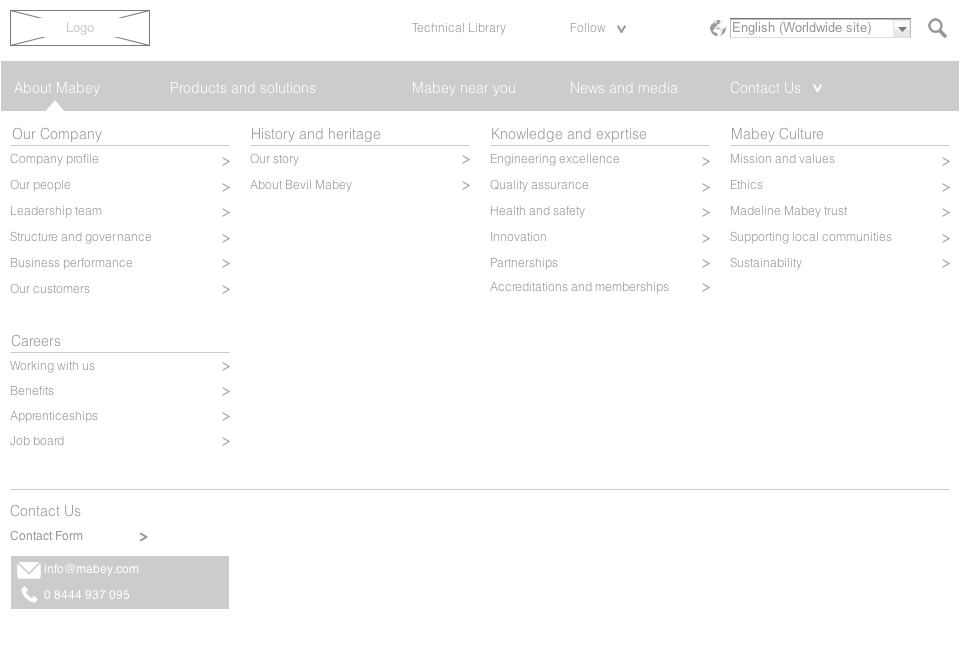Open the Job board link
Viewport: 960px width, 660px height.
click(x=37, y=441)
